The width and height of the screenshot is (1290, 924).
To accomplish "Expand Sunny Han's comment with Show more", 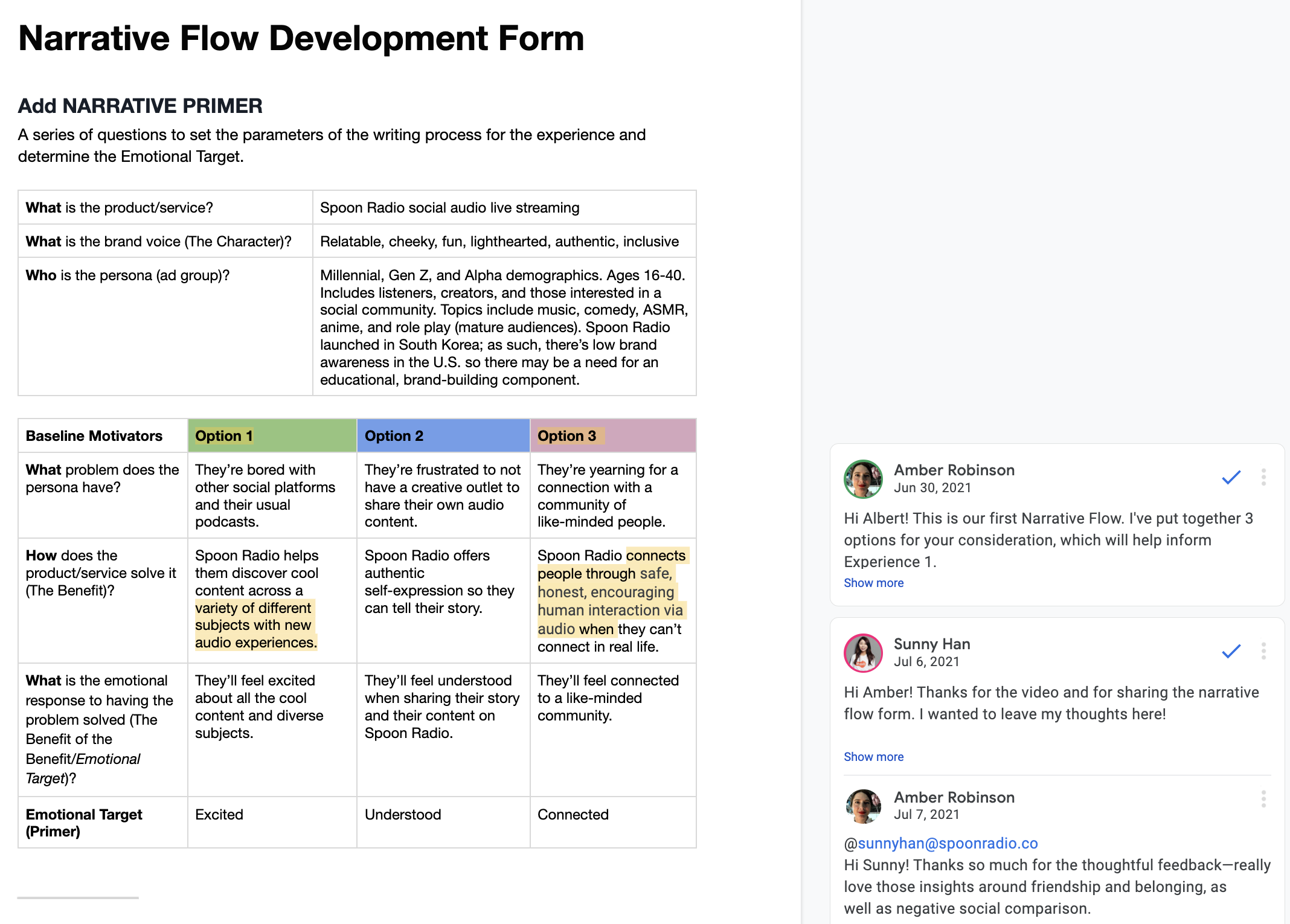I will point(873,757).
